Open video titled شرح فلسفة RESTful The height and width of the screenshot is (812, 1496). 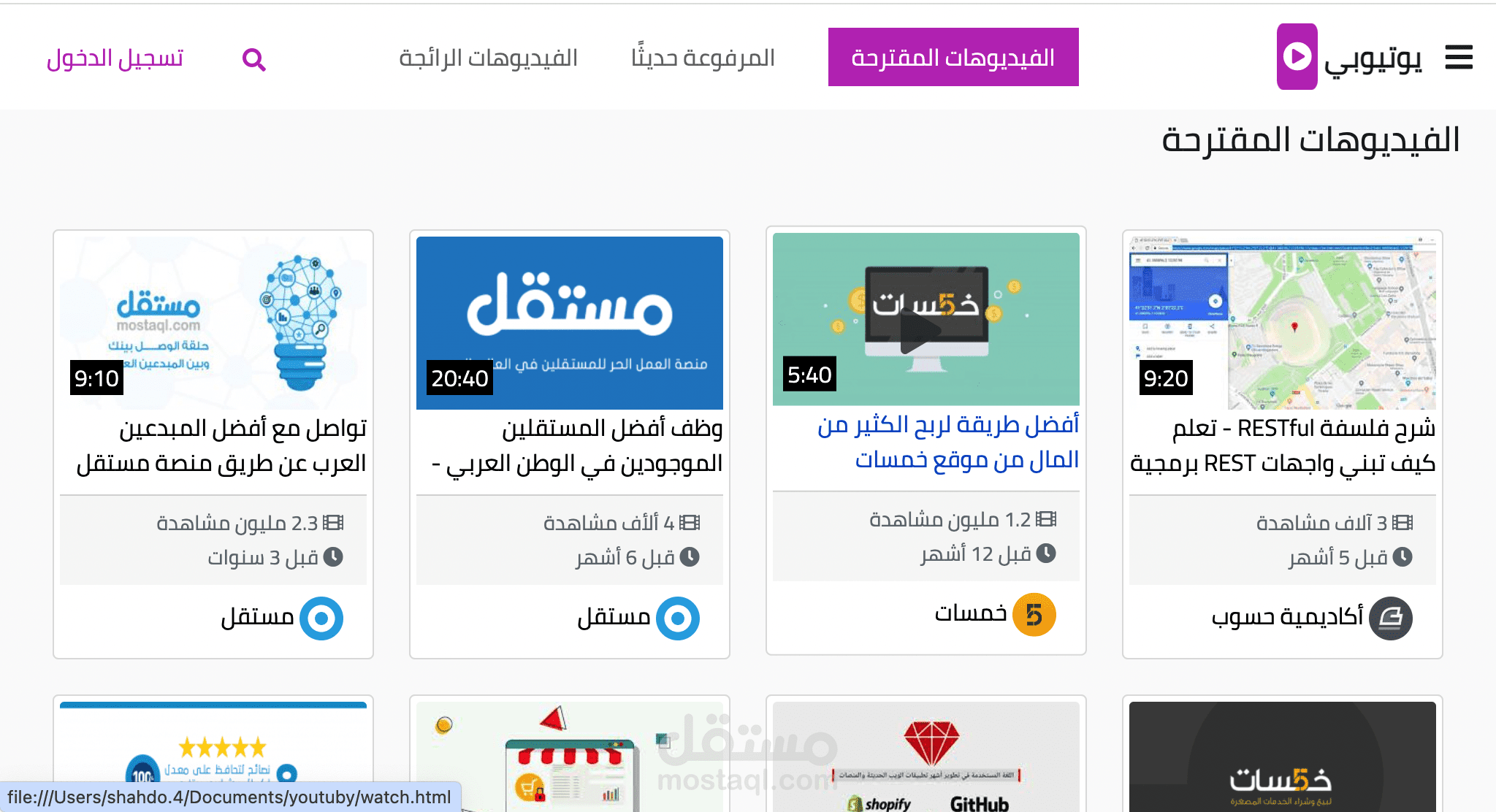point(1283,445)
